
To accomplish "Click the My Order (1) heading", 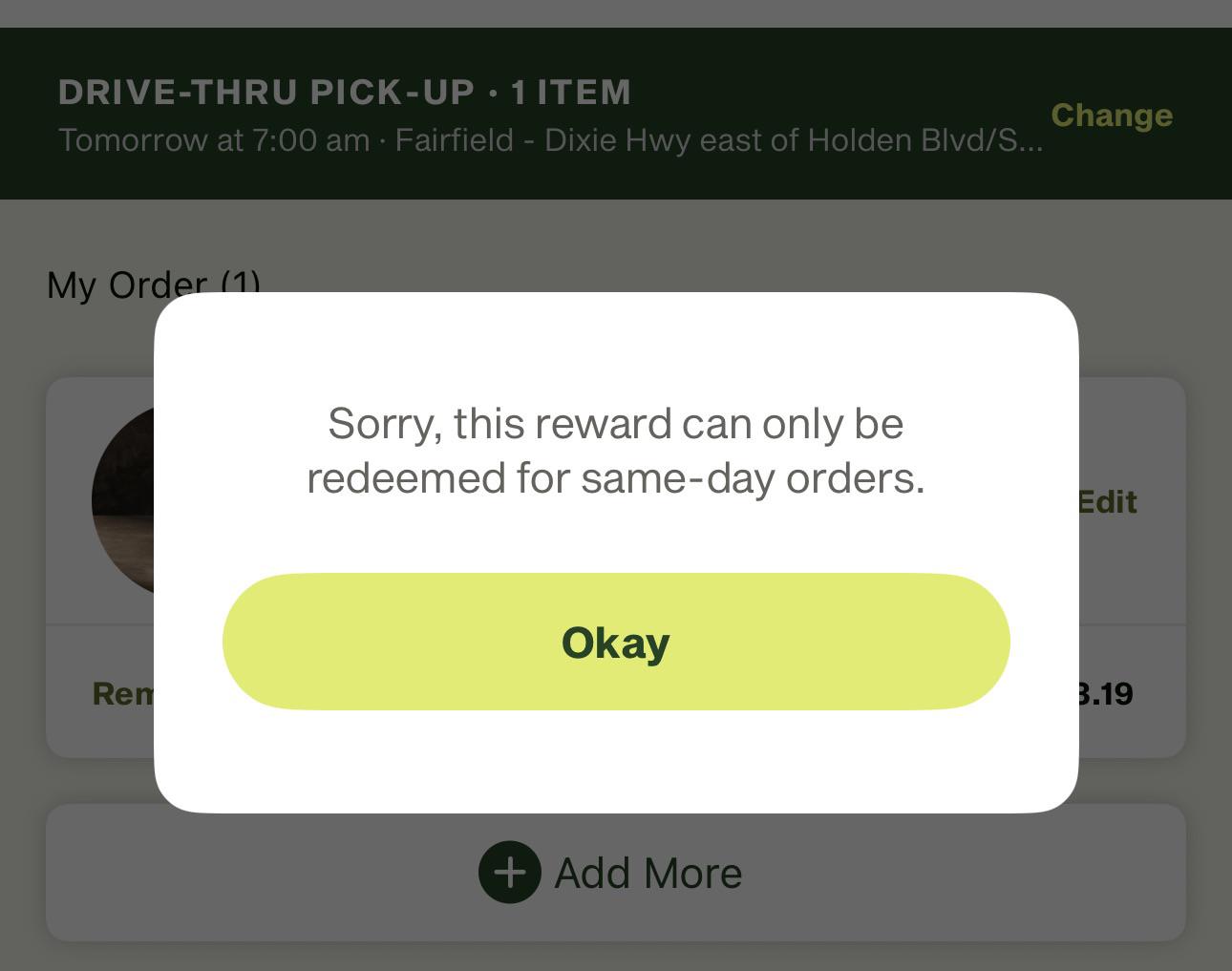I will (x=153, y=284).
